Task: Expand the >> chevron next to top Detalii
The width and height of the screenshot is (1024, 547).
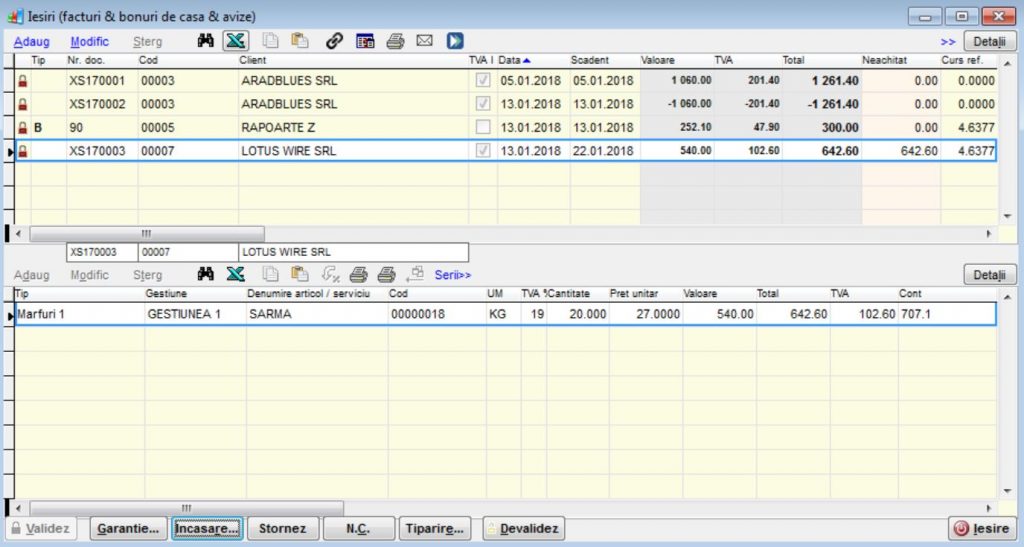Action: [x=948, y=42]
